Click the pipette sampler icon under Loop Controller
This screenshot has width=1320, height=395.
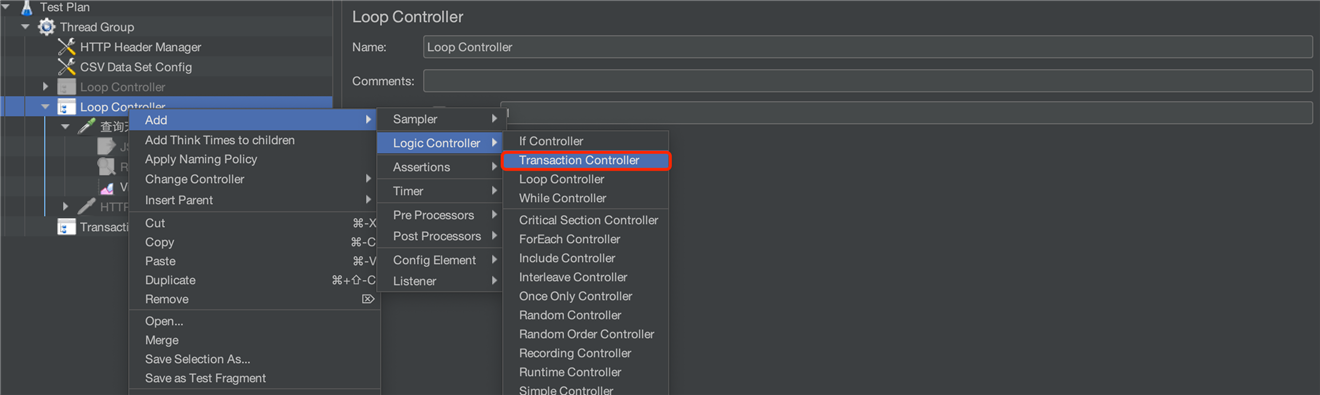point(87,127)
